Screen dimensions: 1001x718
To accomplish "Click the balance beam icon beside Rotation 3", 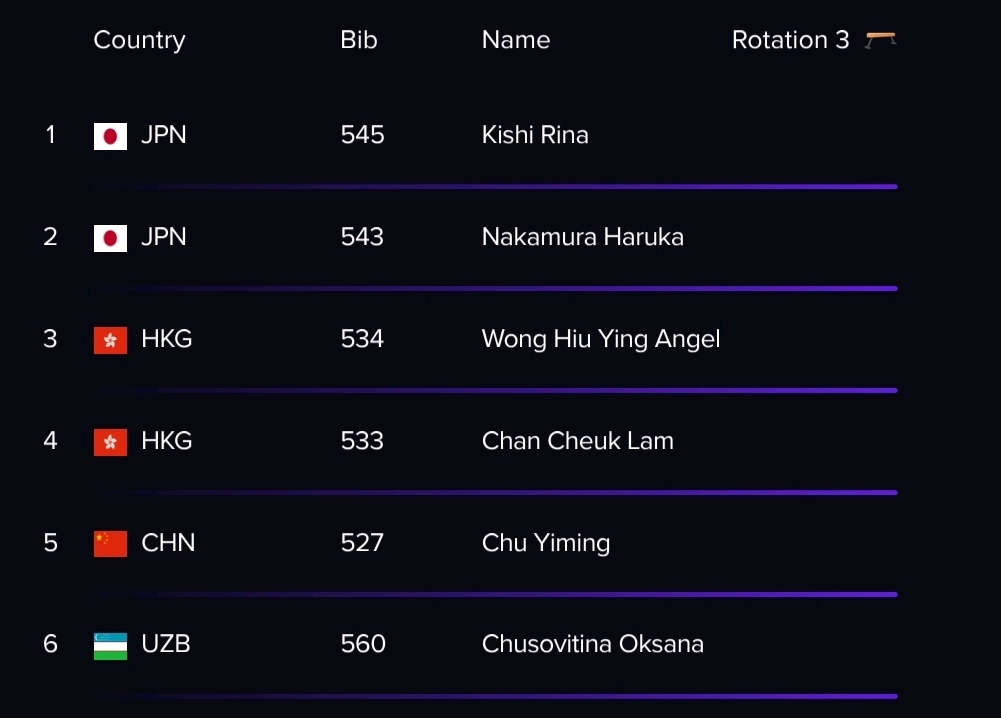I will (x=880, y=40).
